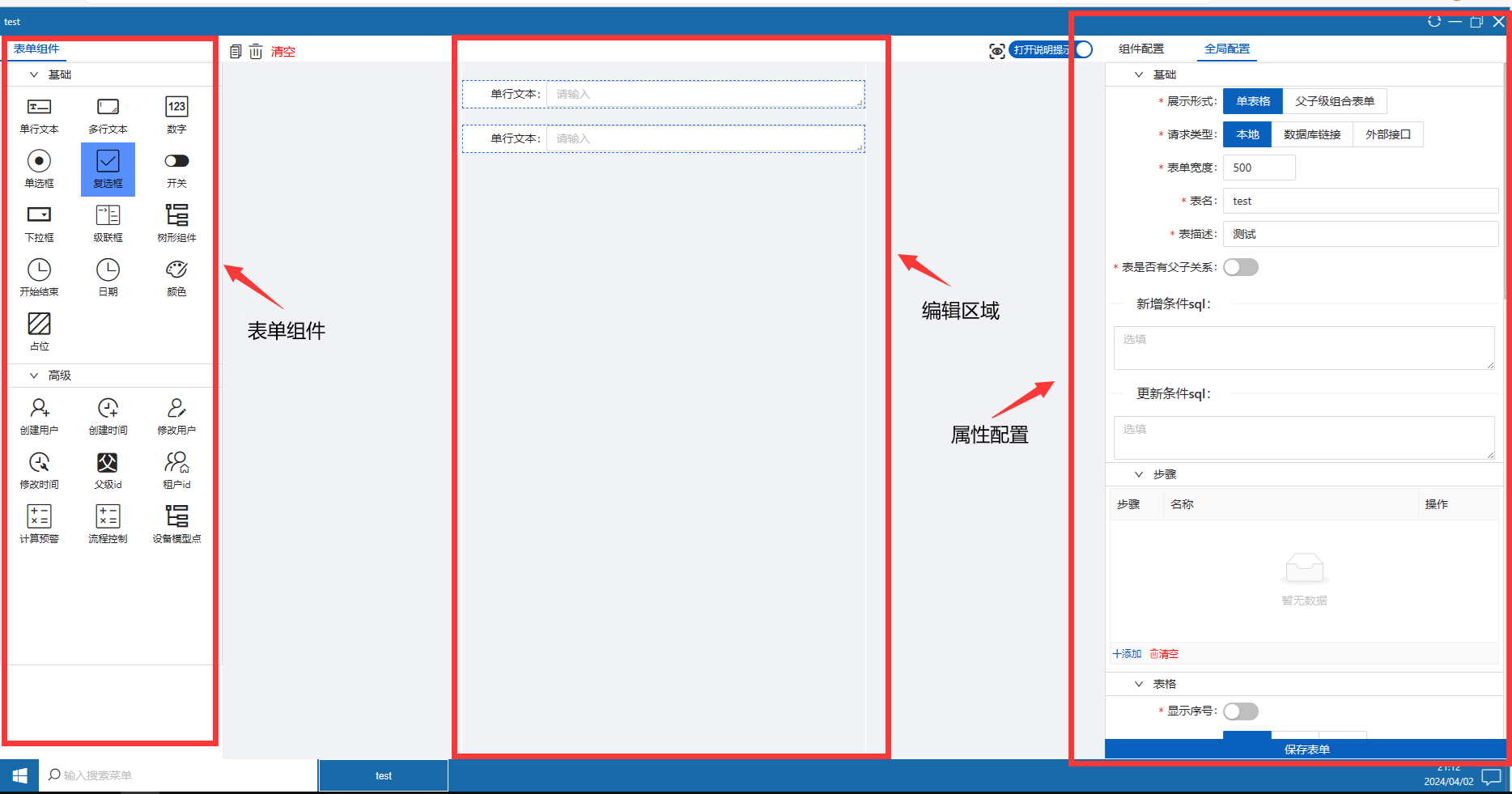Click the 表名 input field
This screenshot has width=1512, height=794.
[x=1361, y=201]
